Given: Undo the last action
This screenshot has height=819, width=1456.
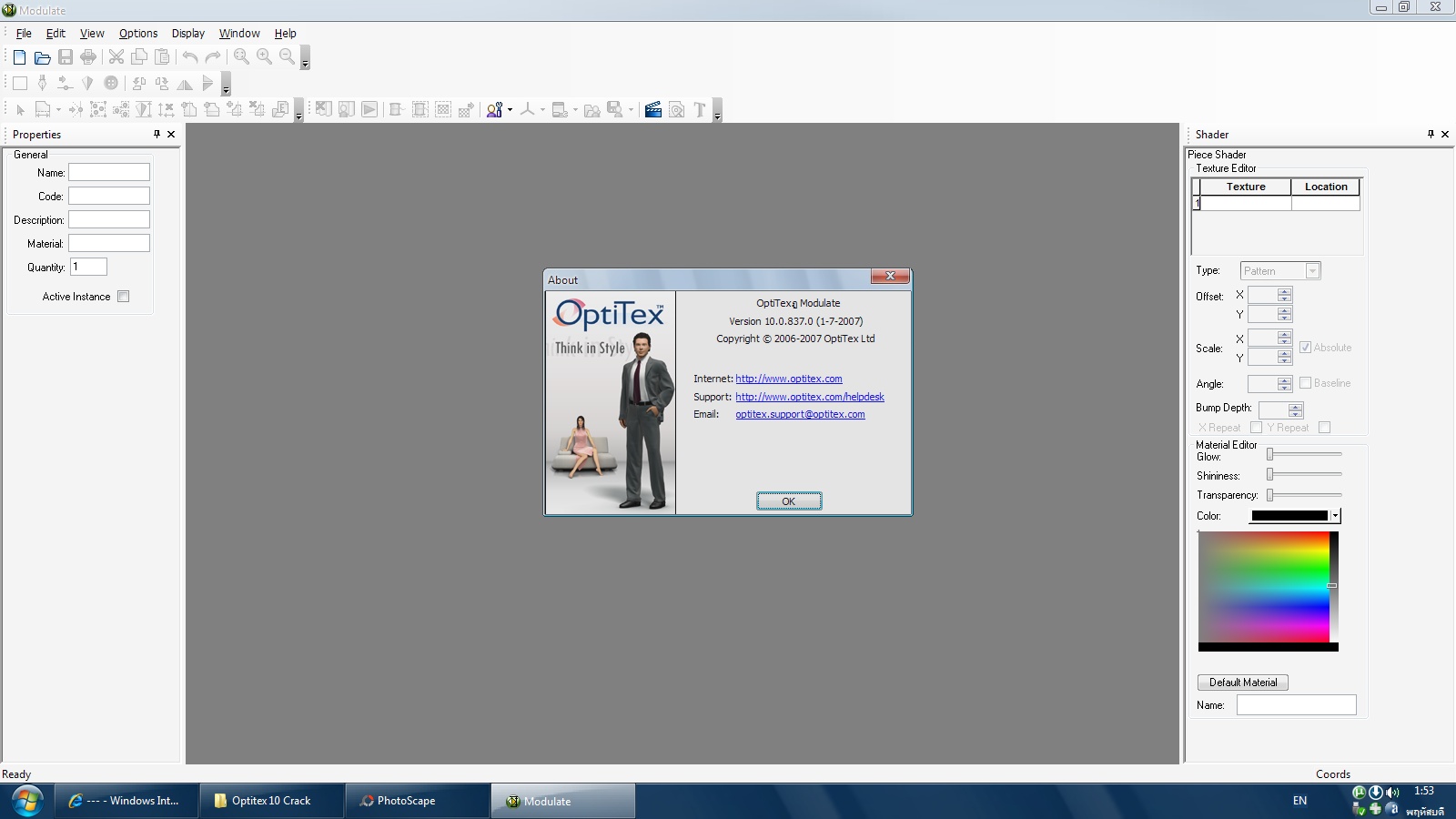Looking at the screenshot, I should (x=190, y=56).
